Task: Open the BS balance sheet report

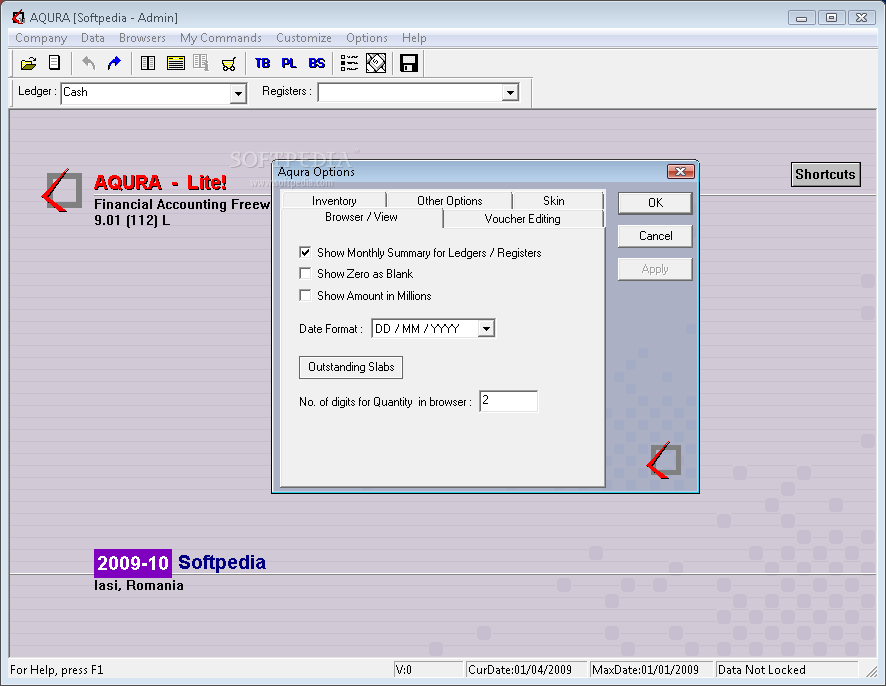Action: tap(316, 63)
